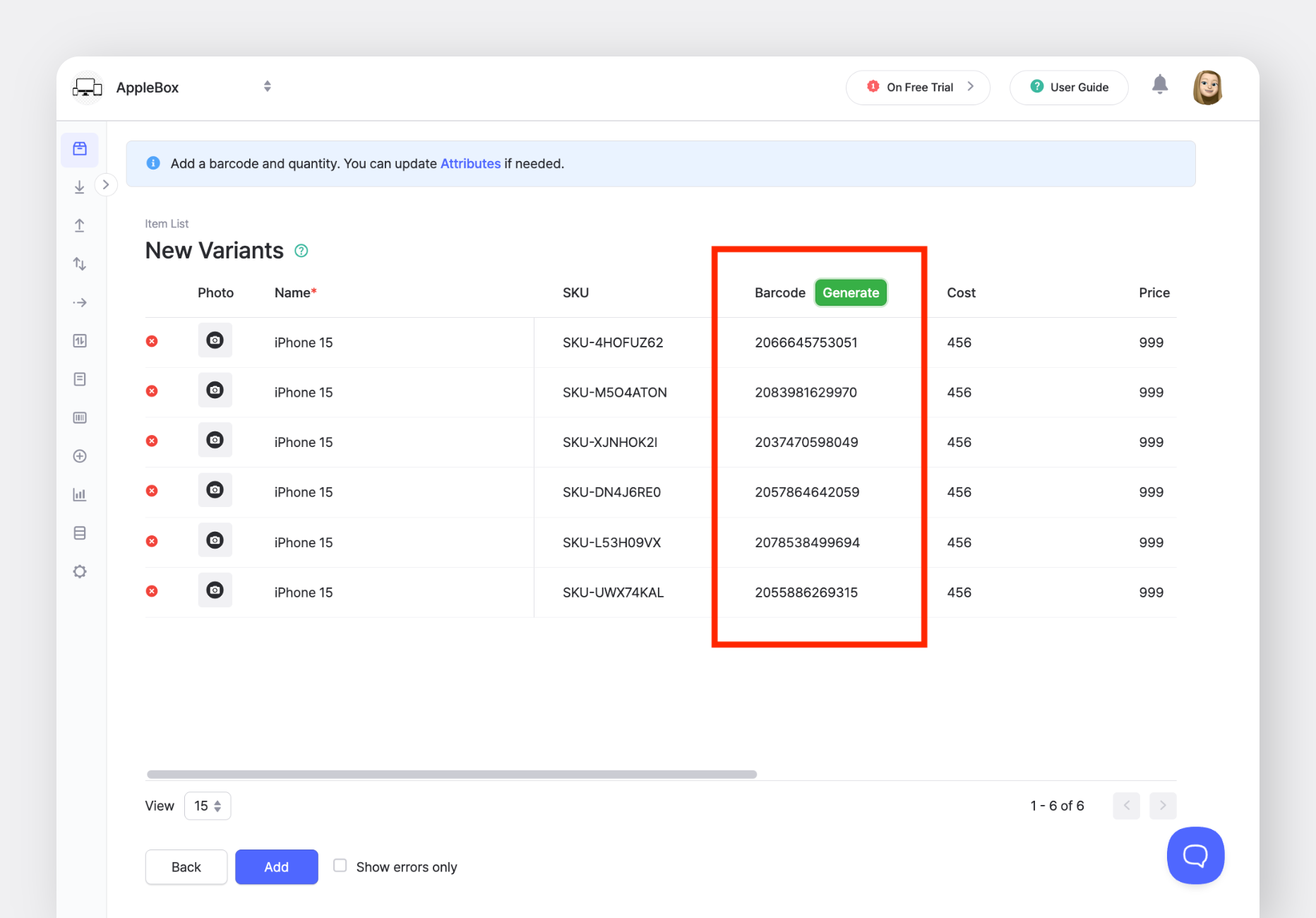
Task: Open the View page-size dropdown showing 15
Action: 207,805
